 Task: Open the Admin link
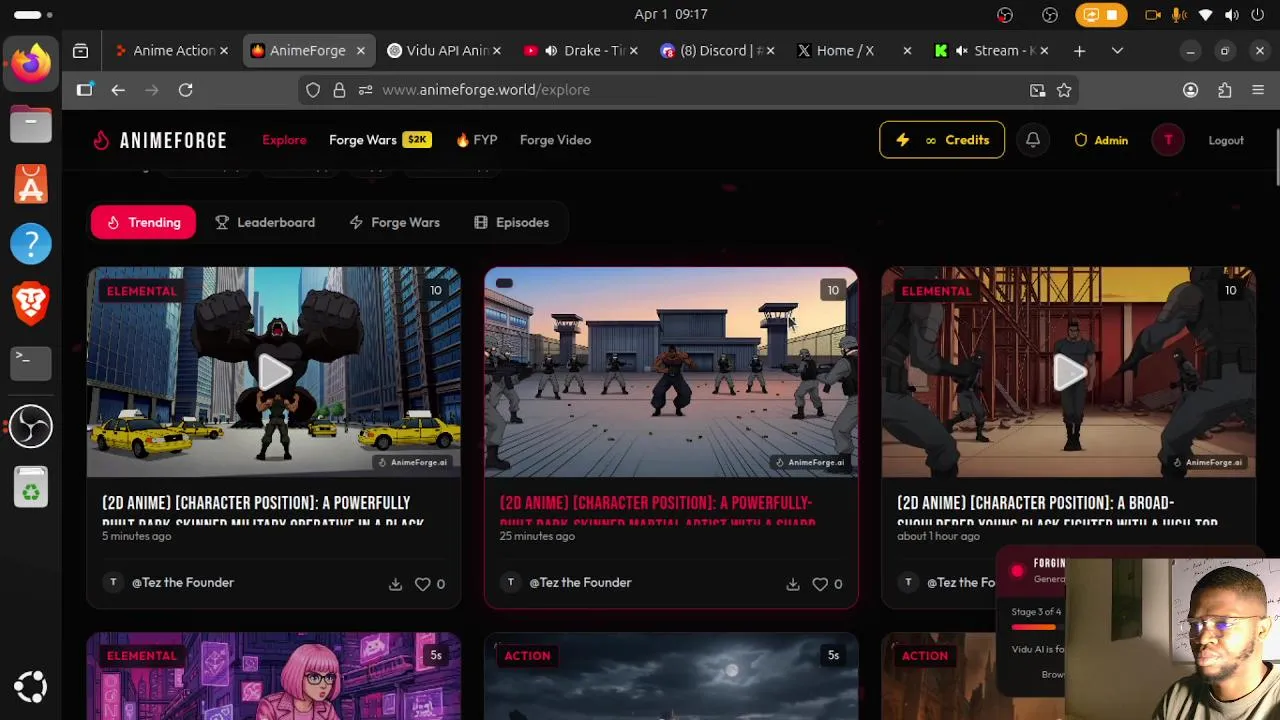[1100, 140]
